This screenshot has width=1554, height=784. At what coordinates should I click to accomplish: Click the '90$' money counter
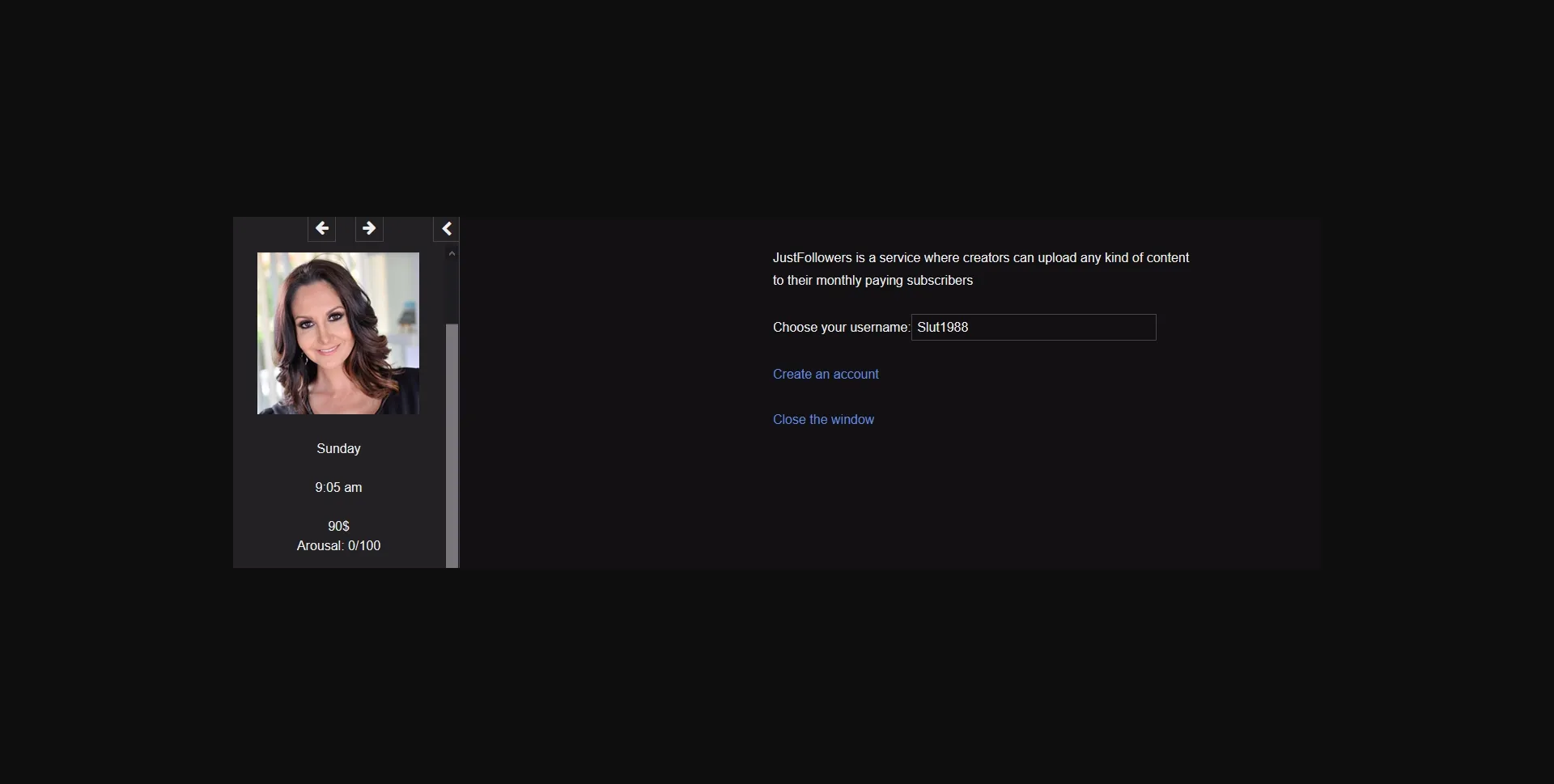point(338,525)
